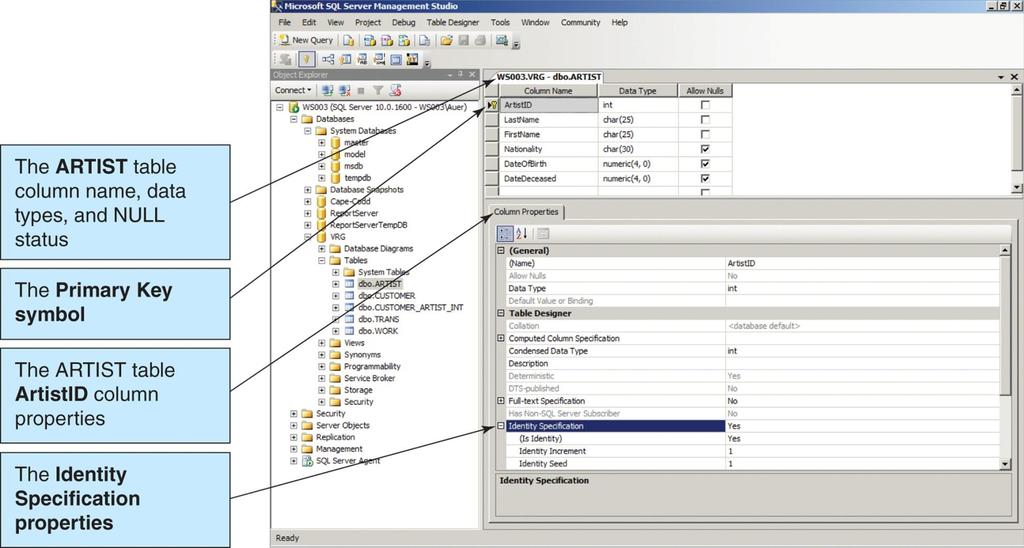Click the Identity Increment value field
This screenshot has width=1024, height=548.
point(862,451)
